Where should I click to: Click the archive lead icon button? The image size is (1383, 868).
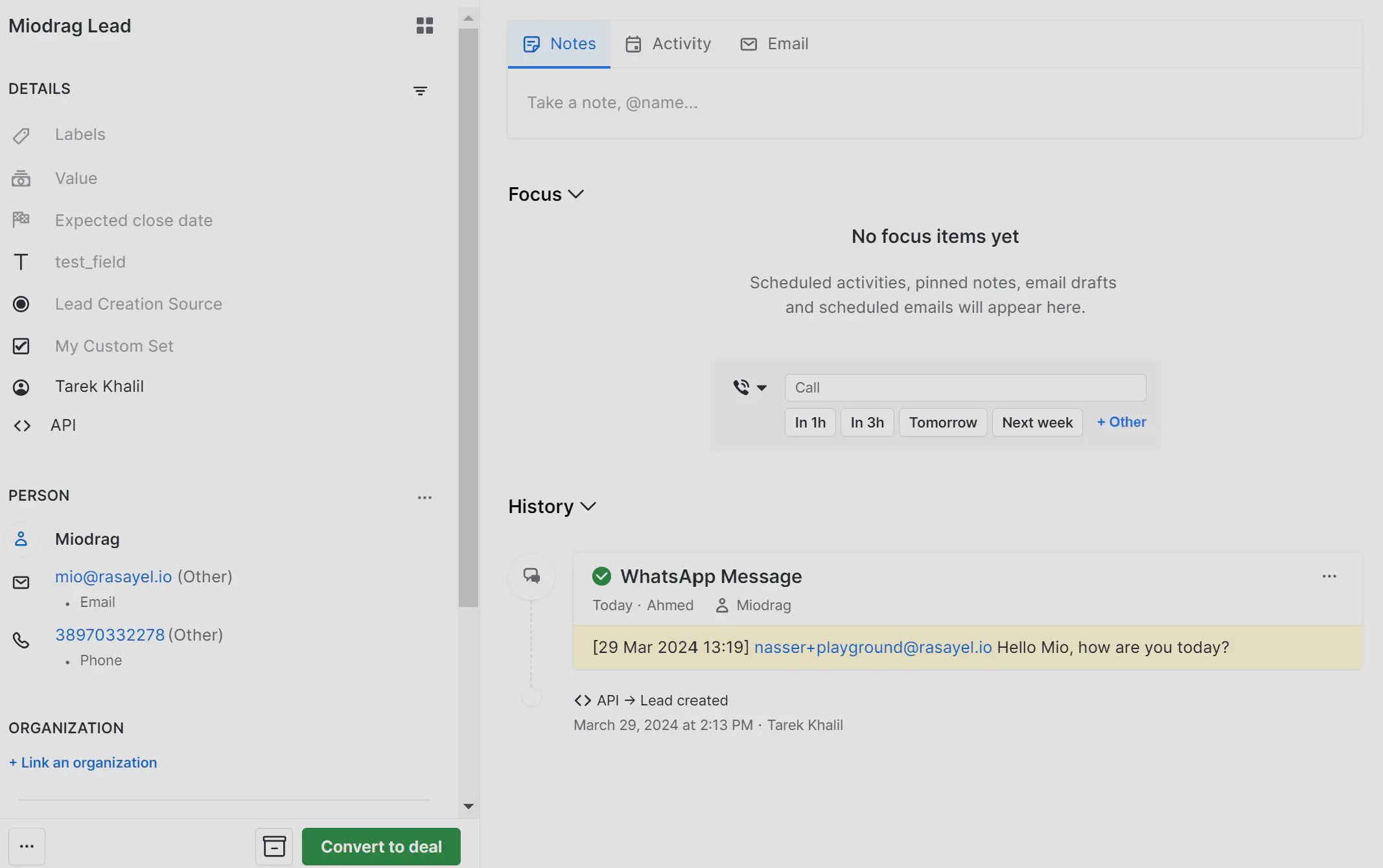coord(274,846)
